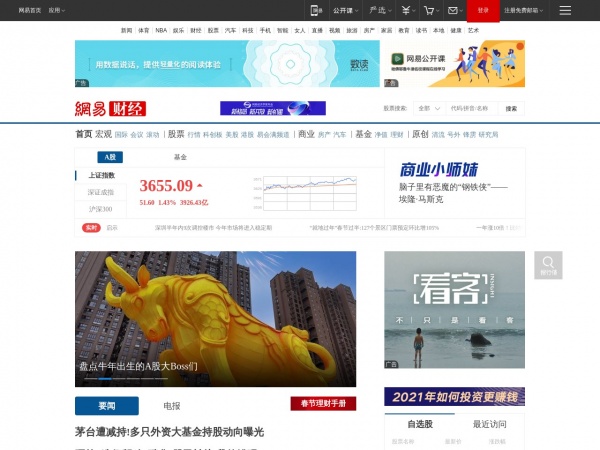600x450 pixels.
Task: Expand the 严选 dropdown
Action: click(380, 10)
